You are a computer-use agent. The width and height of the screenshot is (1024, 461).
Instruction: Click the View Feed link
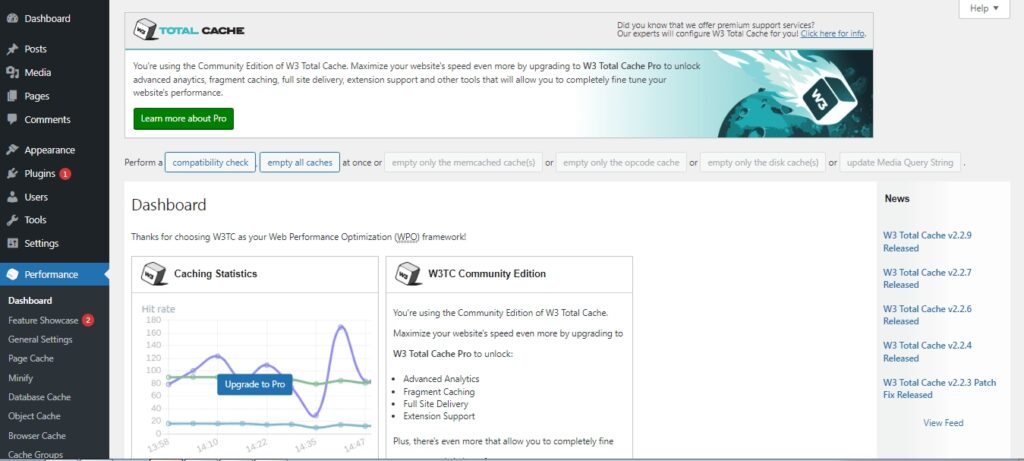click(x=943, y=422)
